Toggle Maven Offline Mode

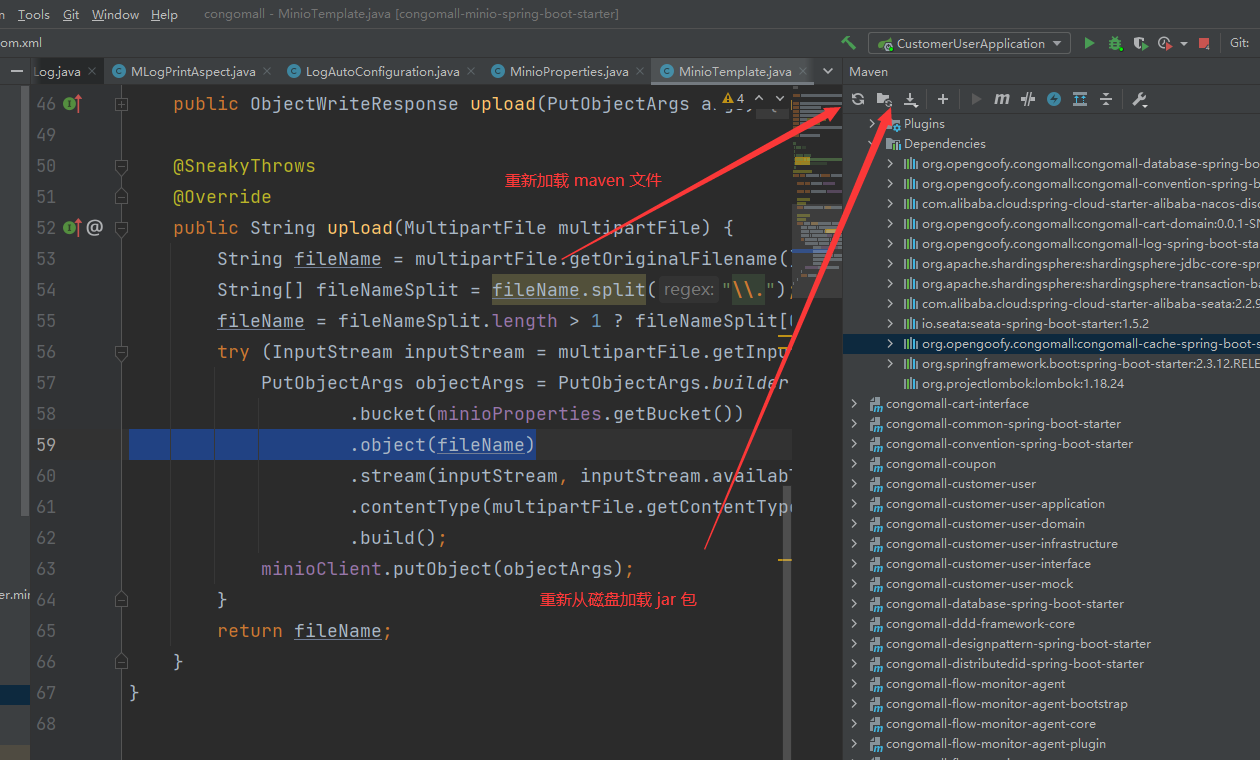pos(1028,99)
